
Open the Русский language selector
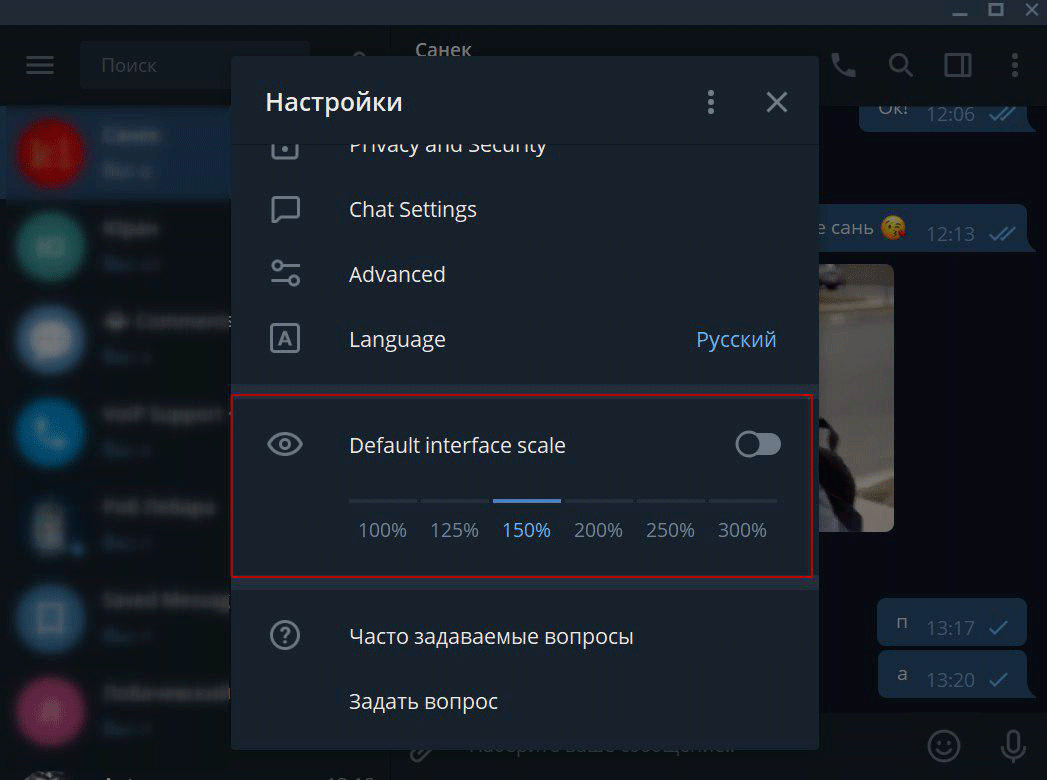[x=736, y=340]
